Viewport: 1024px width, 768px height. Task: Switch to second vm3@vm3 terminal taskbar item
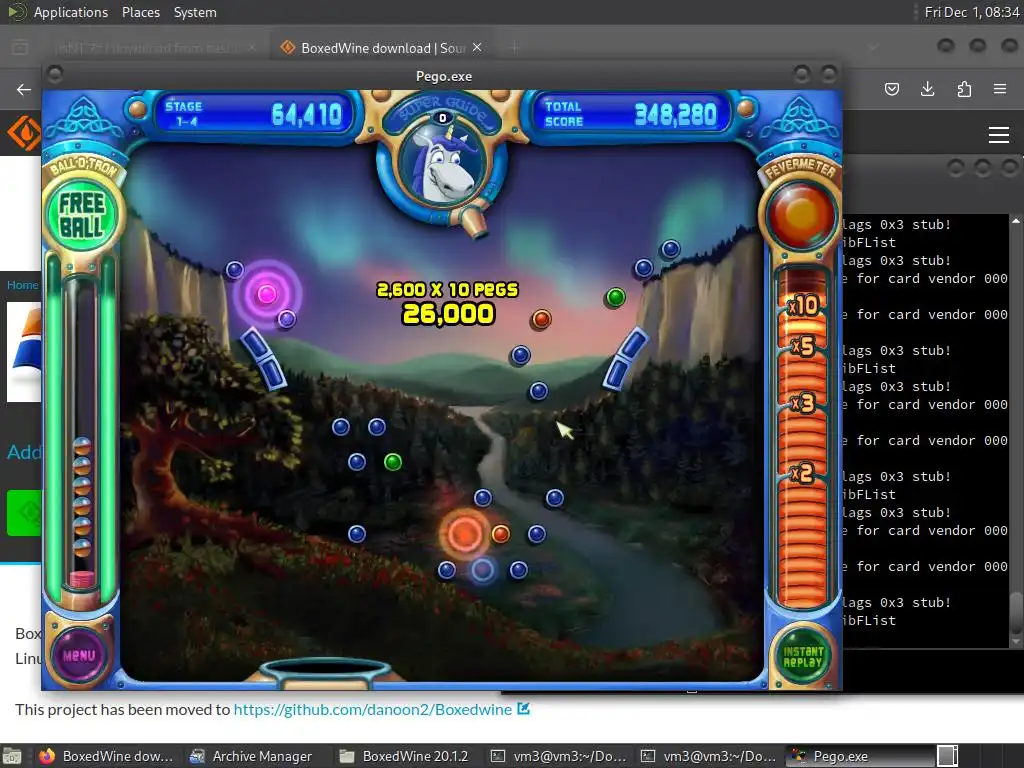pyautogui.click(x=709, y=756)
